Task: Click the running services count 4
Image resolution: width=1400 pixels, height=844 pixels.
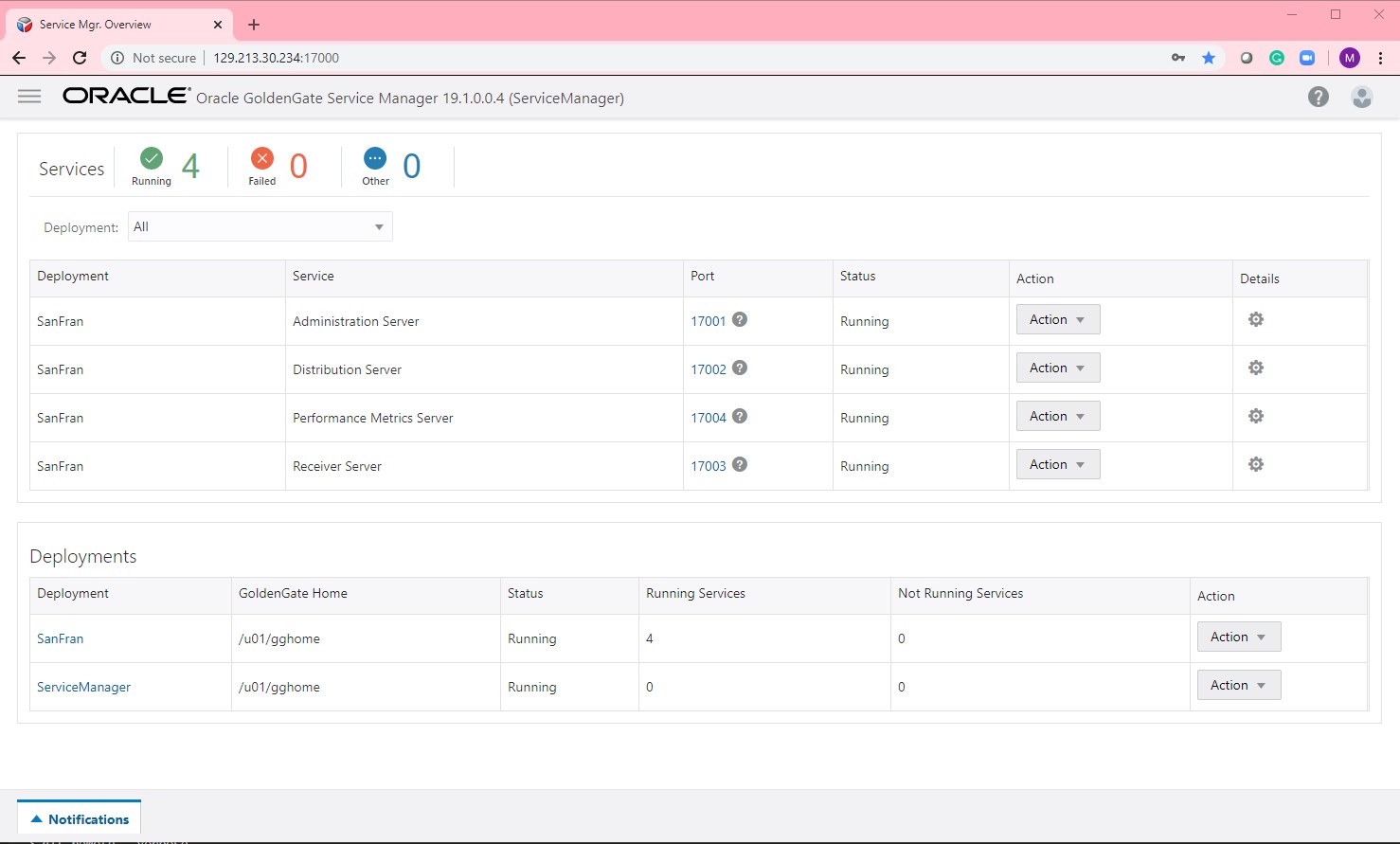Action: click(190, 166)
